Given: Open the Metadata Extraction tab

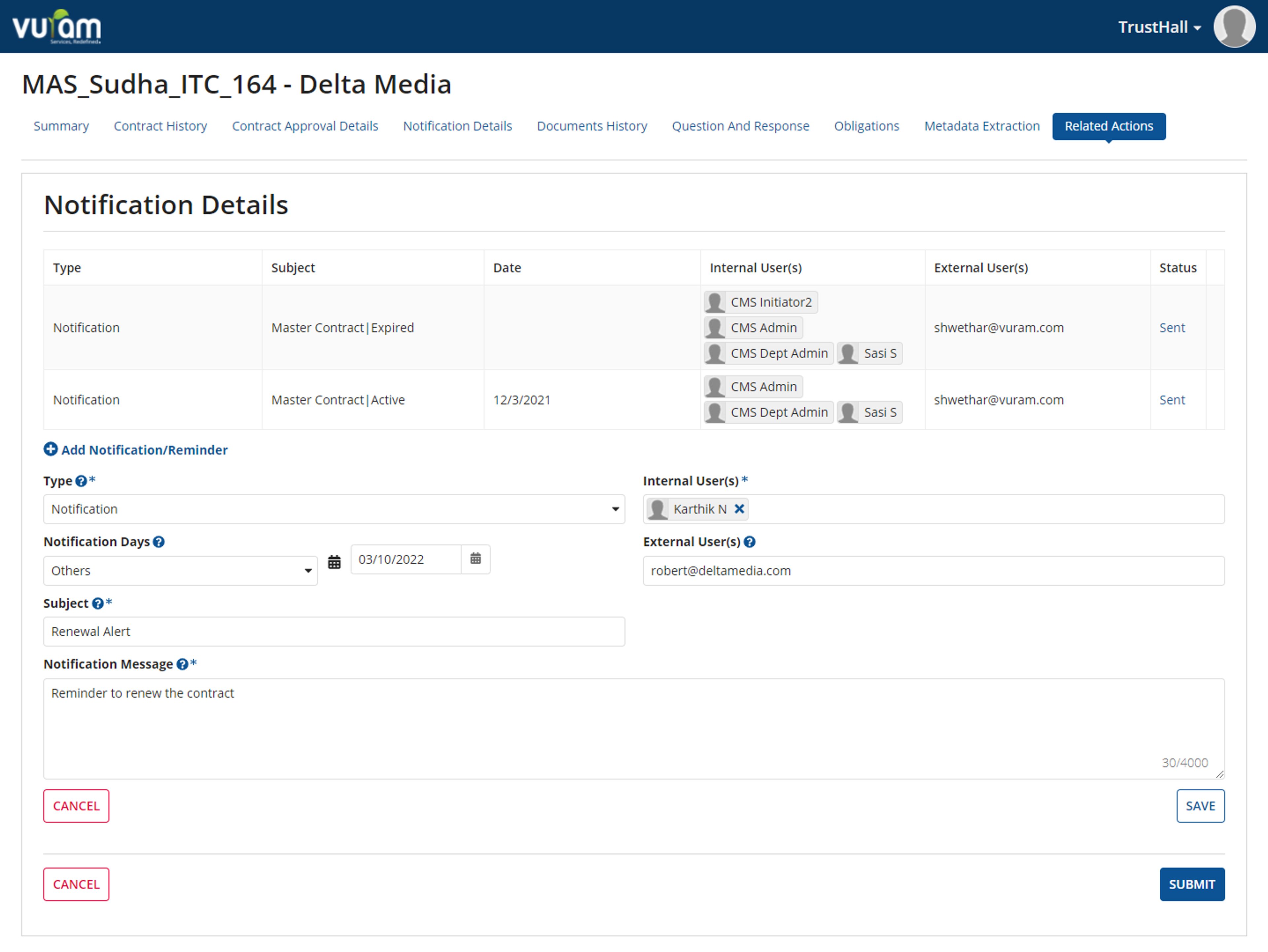Looking at the screenshot, I should pos(982,126).
